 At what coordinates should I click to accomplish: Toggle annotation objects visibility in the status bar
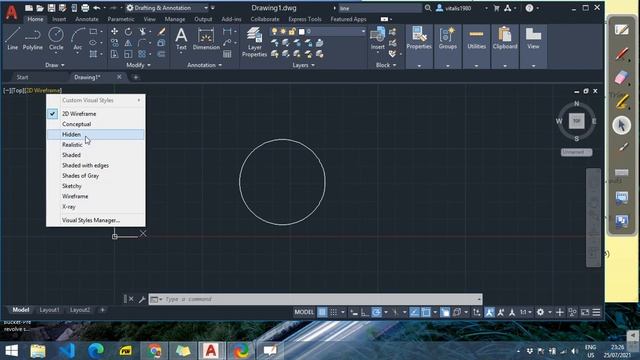(489, 312)
